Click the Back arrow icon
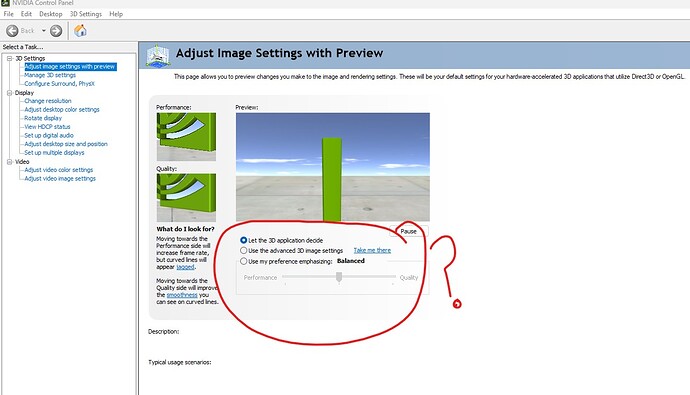 click(x=12, y=31)
